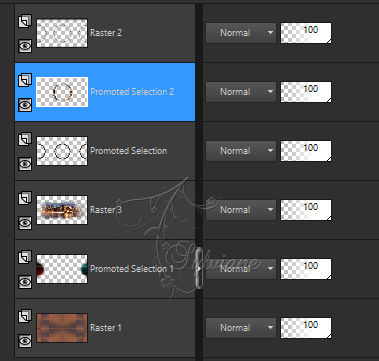Click the panel divider collapse handle
This screenshot has height=361, width=379.
click(x=199, y=269)
